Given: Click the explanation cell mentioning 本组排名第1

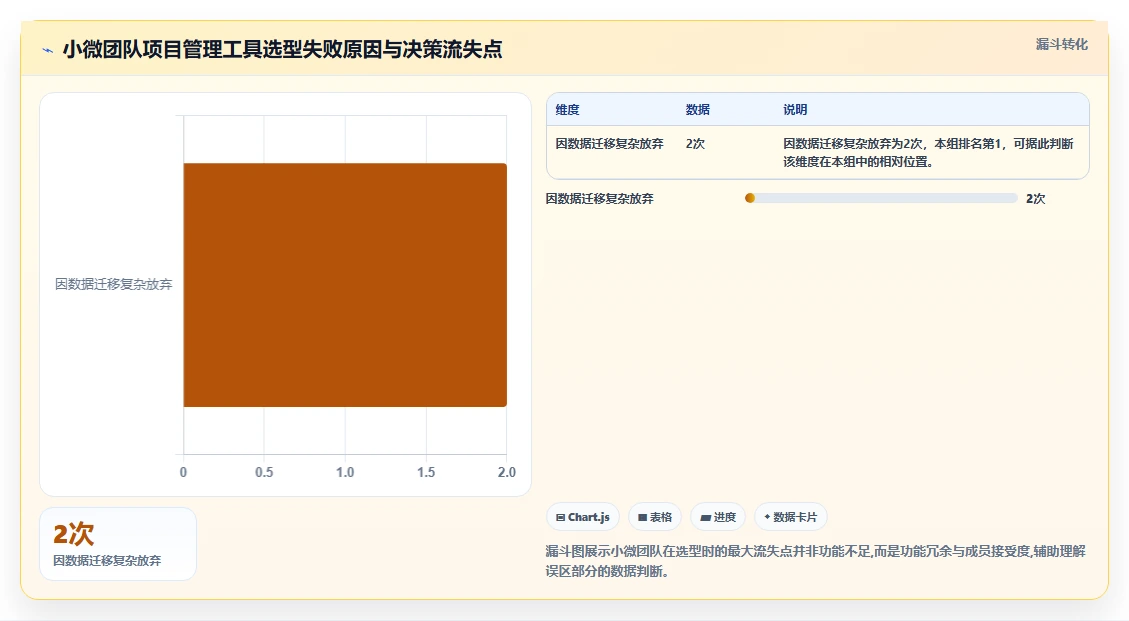Looking at the screenshot, I should click(928, 153).
